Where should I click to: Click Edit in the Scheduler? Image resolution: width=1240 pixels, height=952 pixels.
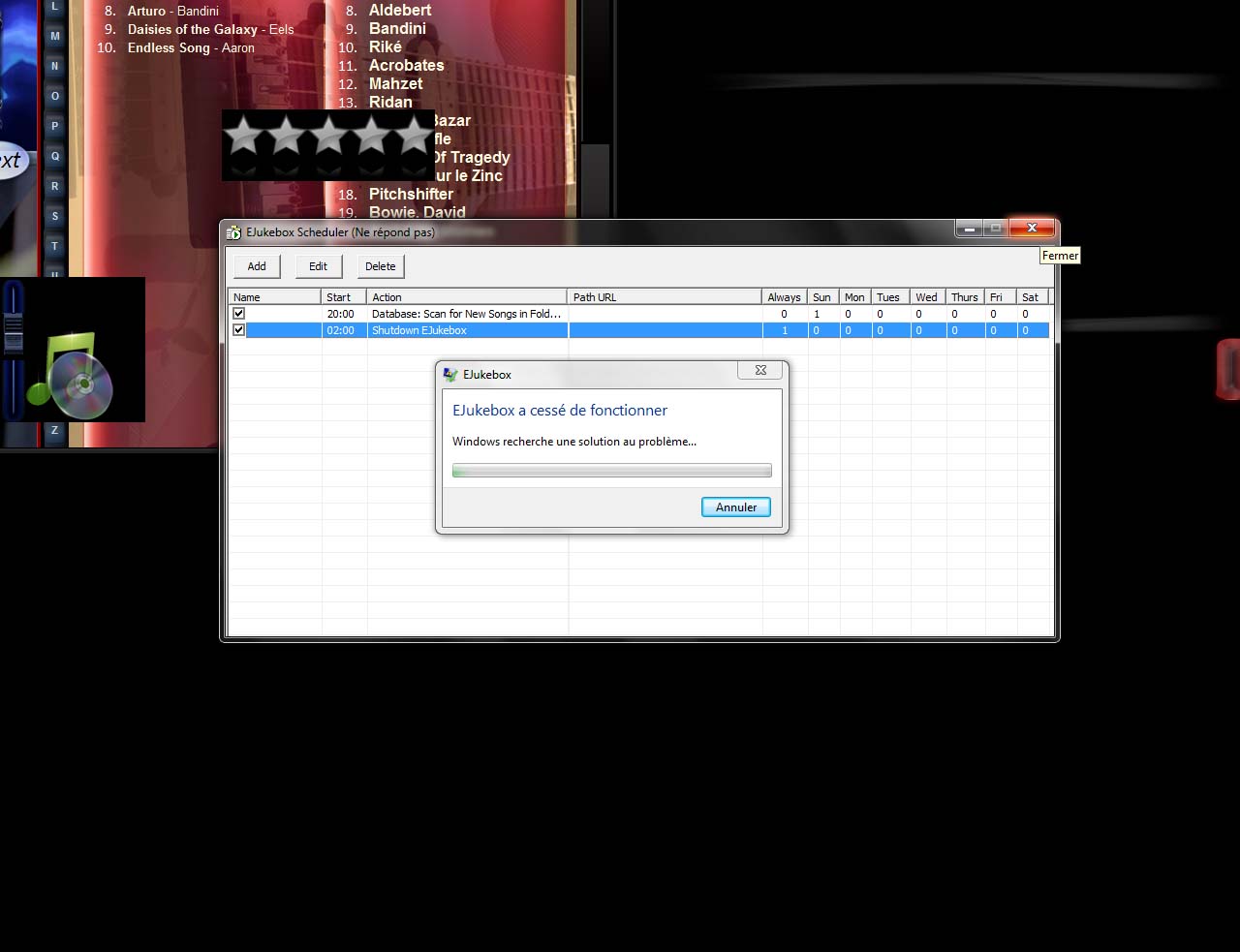318,266
